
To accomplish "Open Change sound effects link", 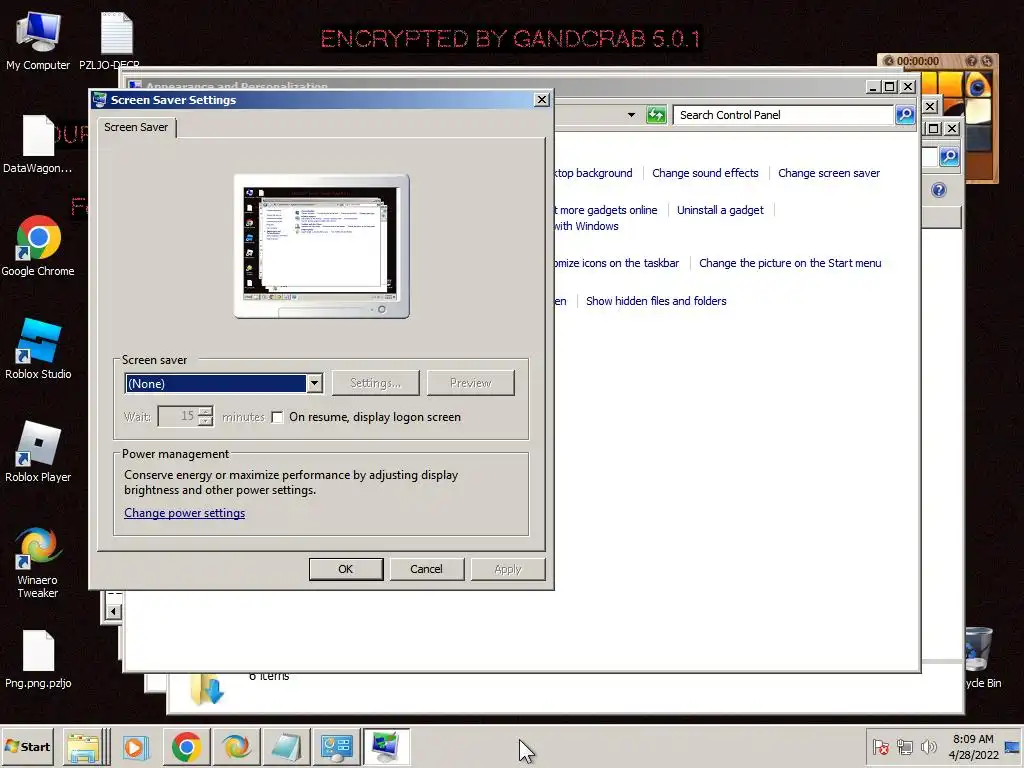I will click(705, 173).
